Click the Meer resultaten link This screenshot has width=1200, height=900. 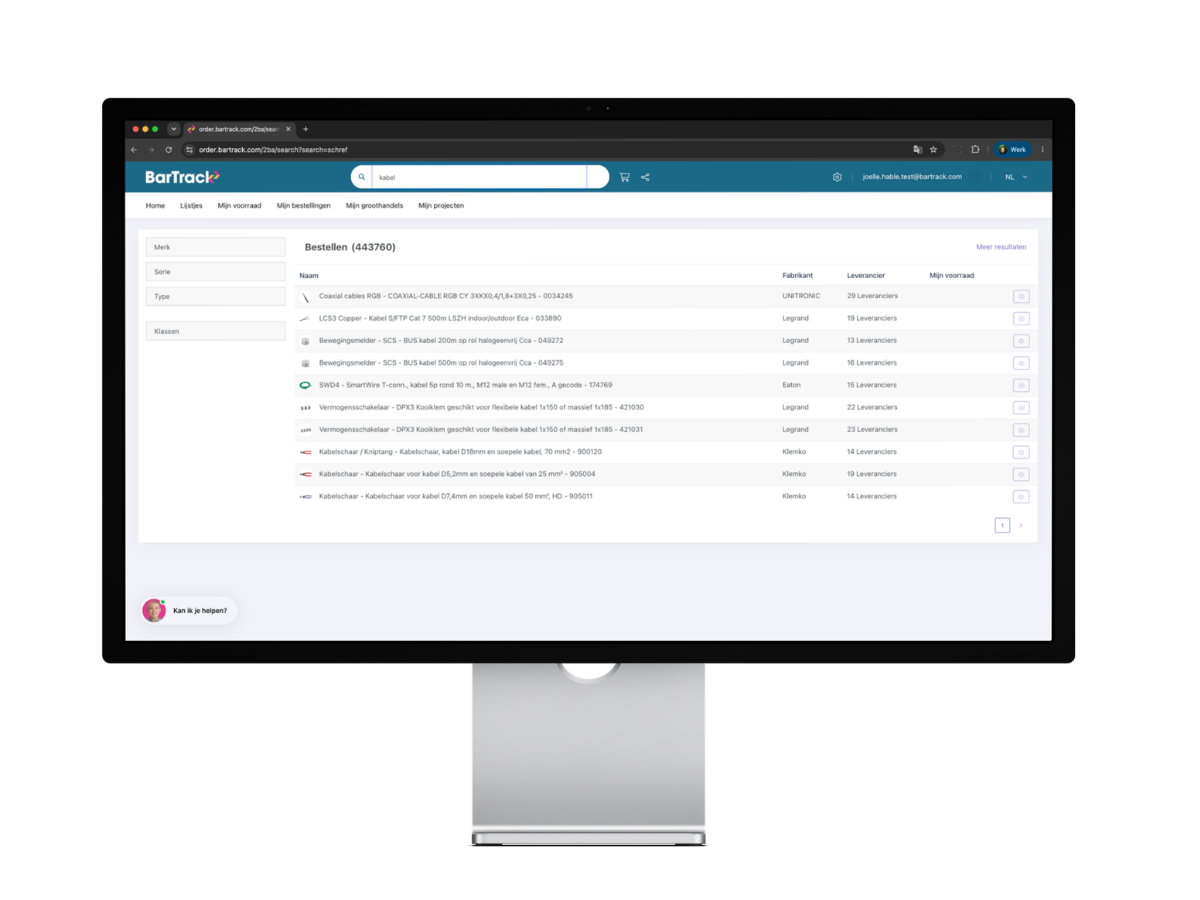(x=1001, y=247)
